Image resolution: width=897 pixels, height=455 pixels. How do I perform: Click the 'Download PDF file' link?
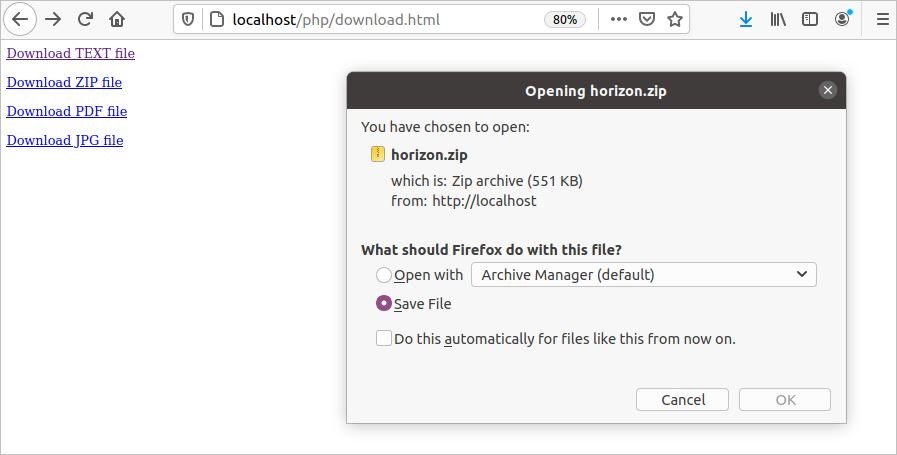click(x=67, y=111)
